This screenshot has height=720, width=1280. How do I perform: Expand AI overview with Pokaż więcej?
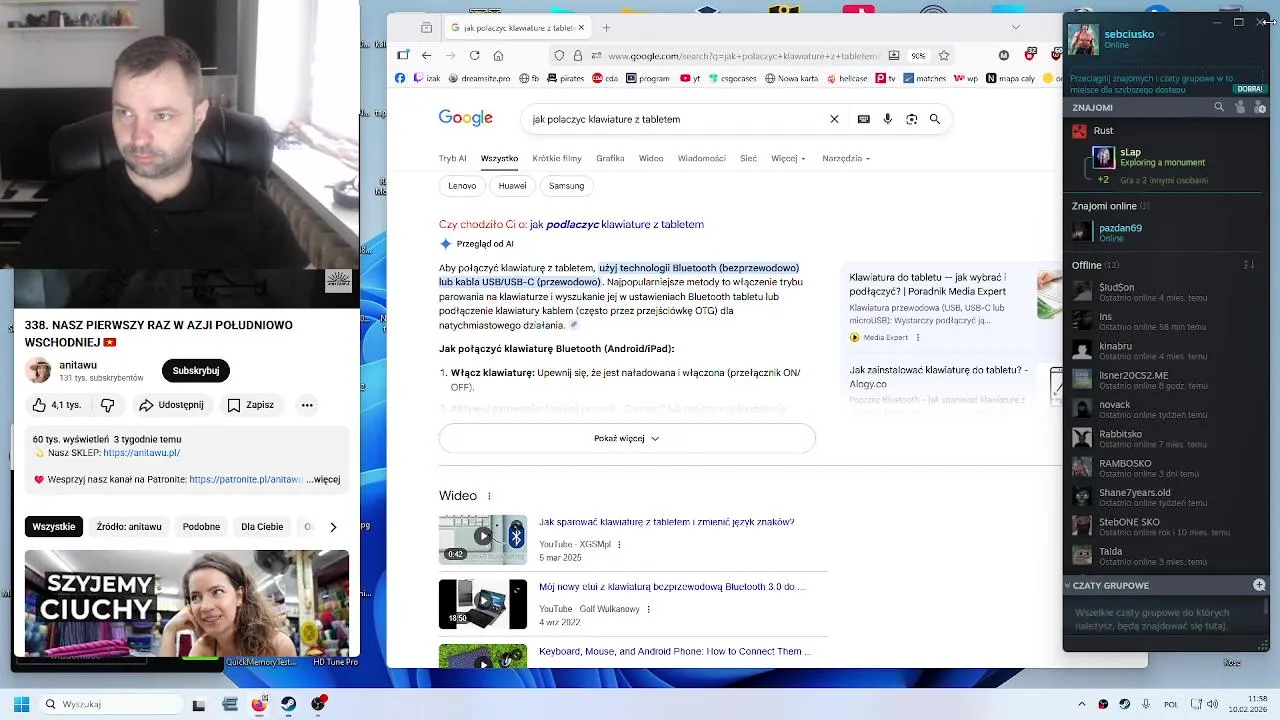[627, 438]
